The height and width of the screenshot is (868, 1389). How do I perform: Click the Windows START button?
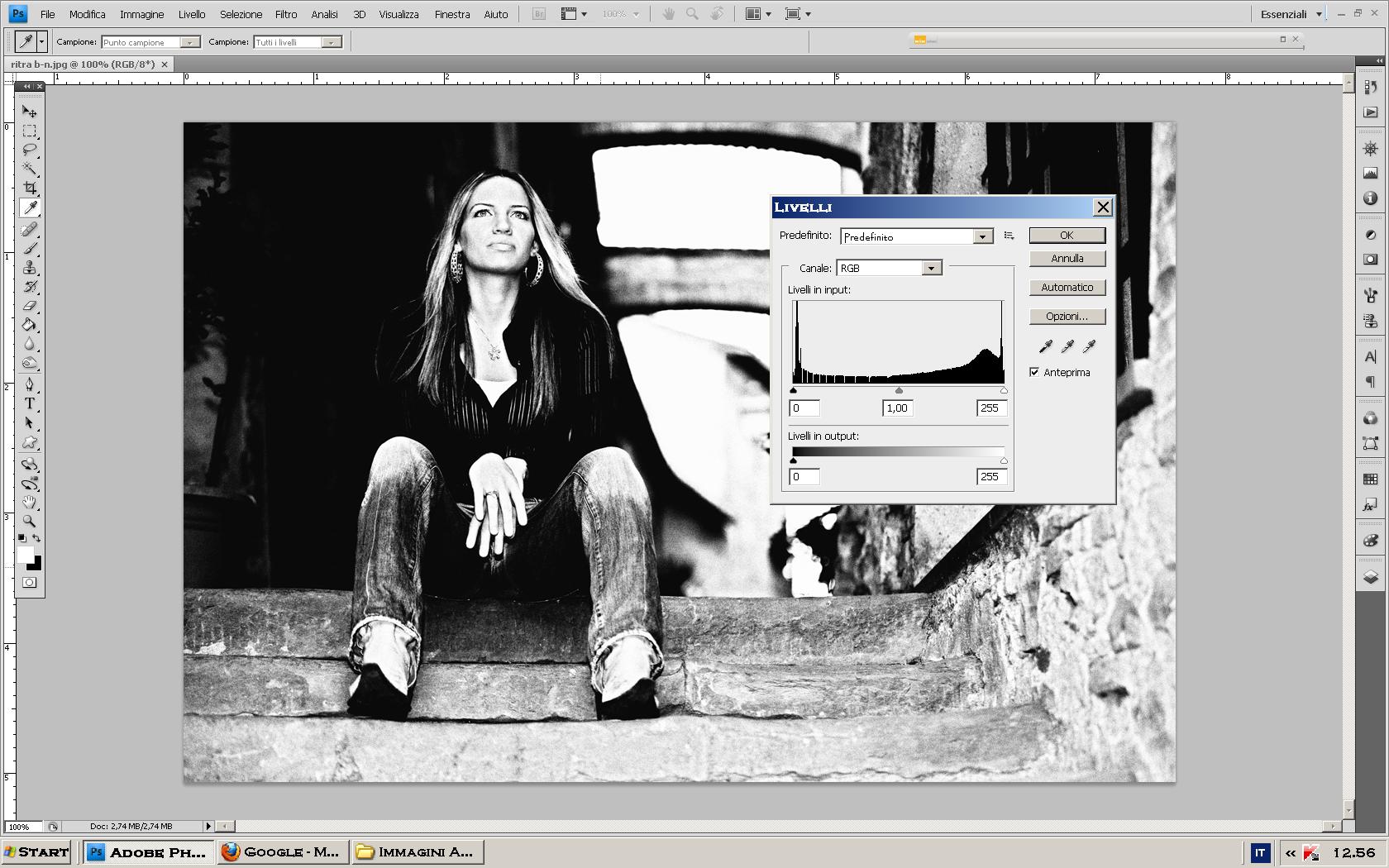(x=37, y=852)
